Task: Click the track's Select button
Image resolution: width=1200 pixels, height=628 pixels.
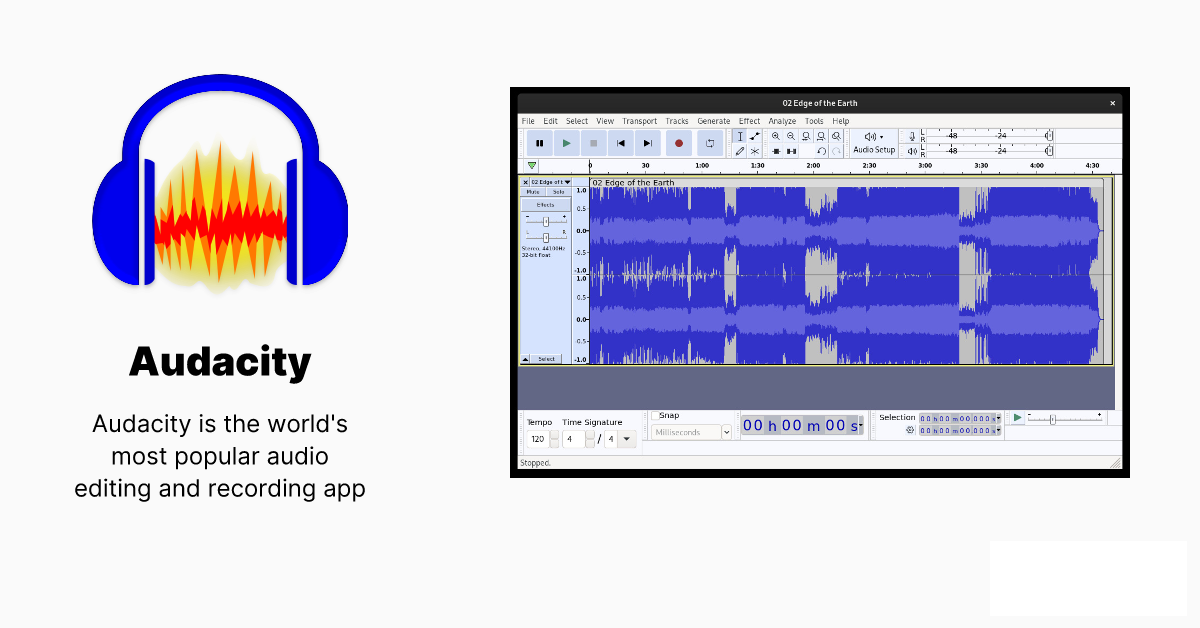Action: pyautogui.click(x=546, y=359)
